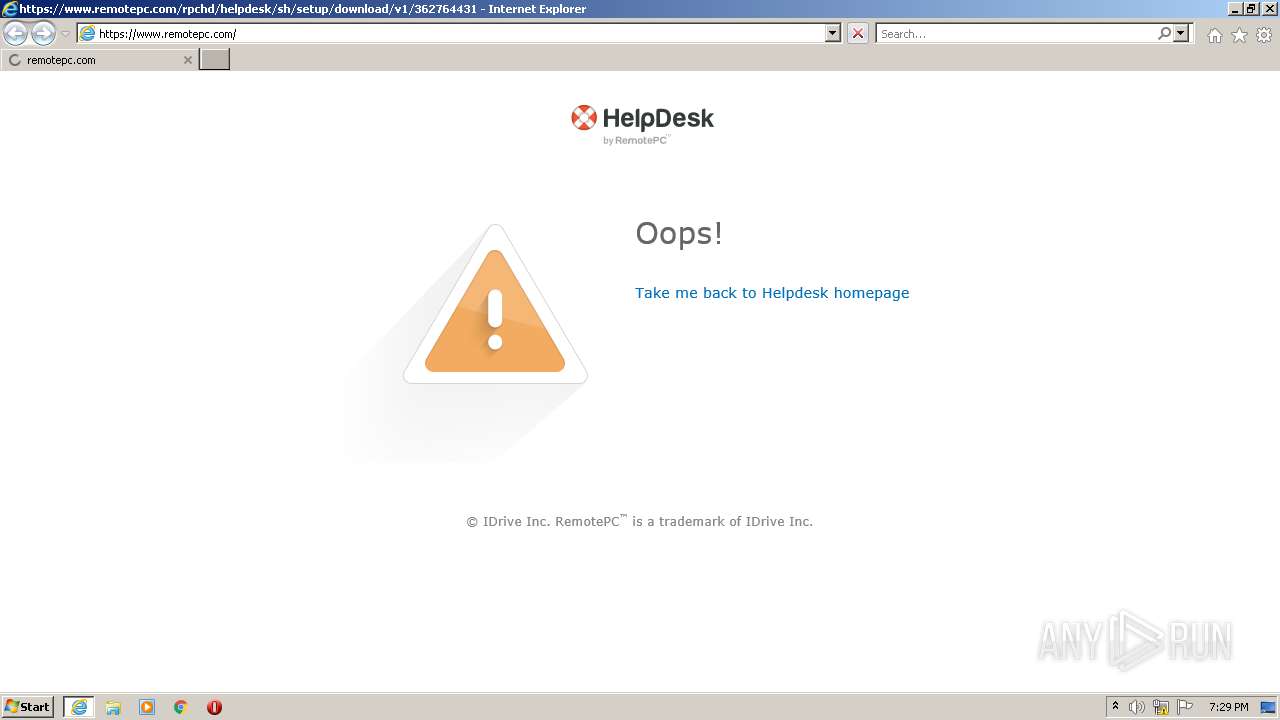Open the Tools gear icon
This screenshot has width=1280, height=720.
[1264, 35]
